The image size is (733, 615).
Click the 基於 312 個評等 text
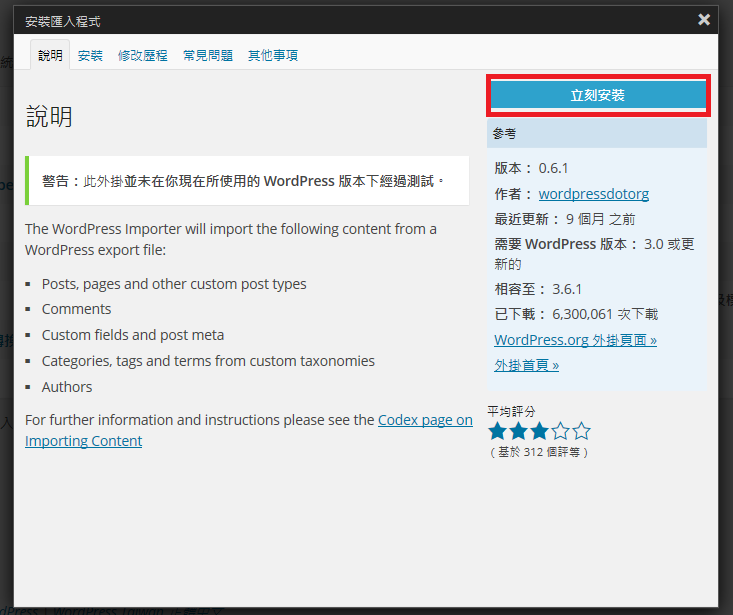click(x=539, y=452)
